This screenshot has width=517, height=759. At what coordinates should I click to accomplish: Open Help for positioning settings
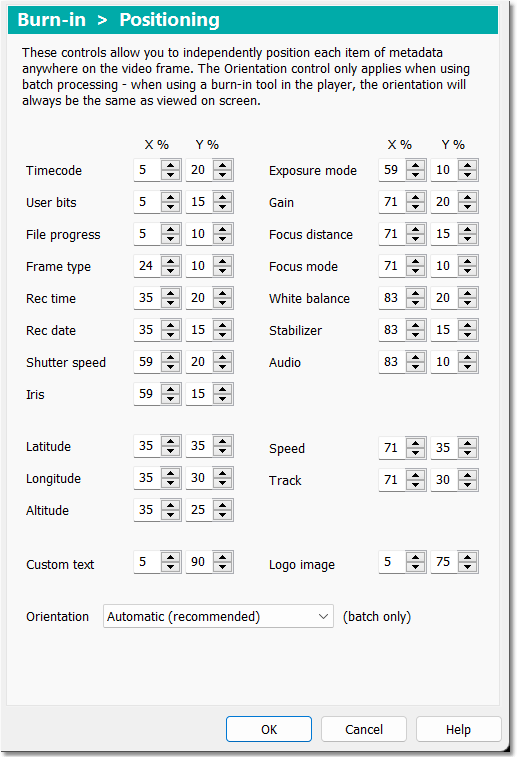click(x=458, y=729)
